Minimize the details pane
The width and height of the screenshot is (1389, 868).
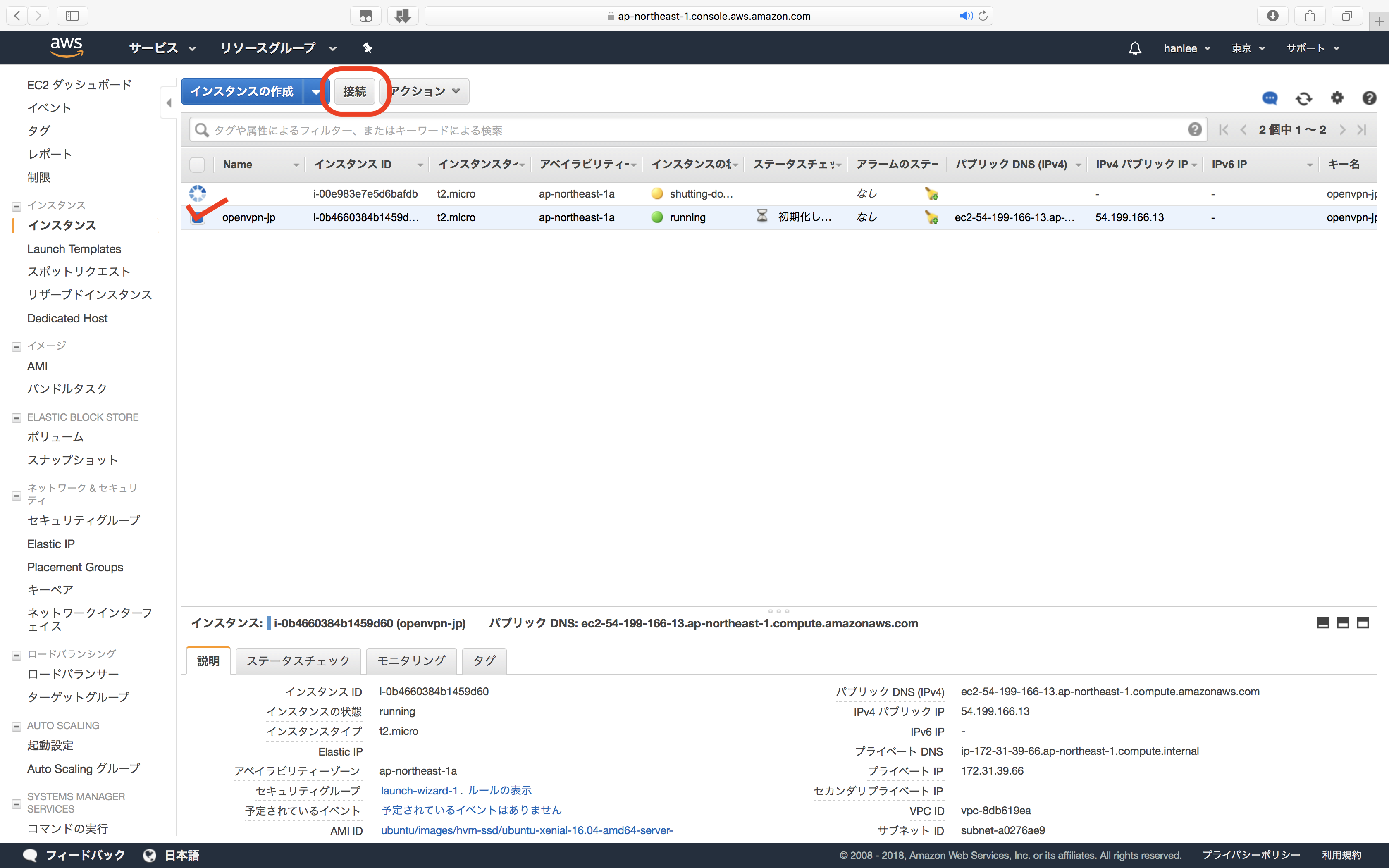tap(1322, 623)
